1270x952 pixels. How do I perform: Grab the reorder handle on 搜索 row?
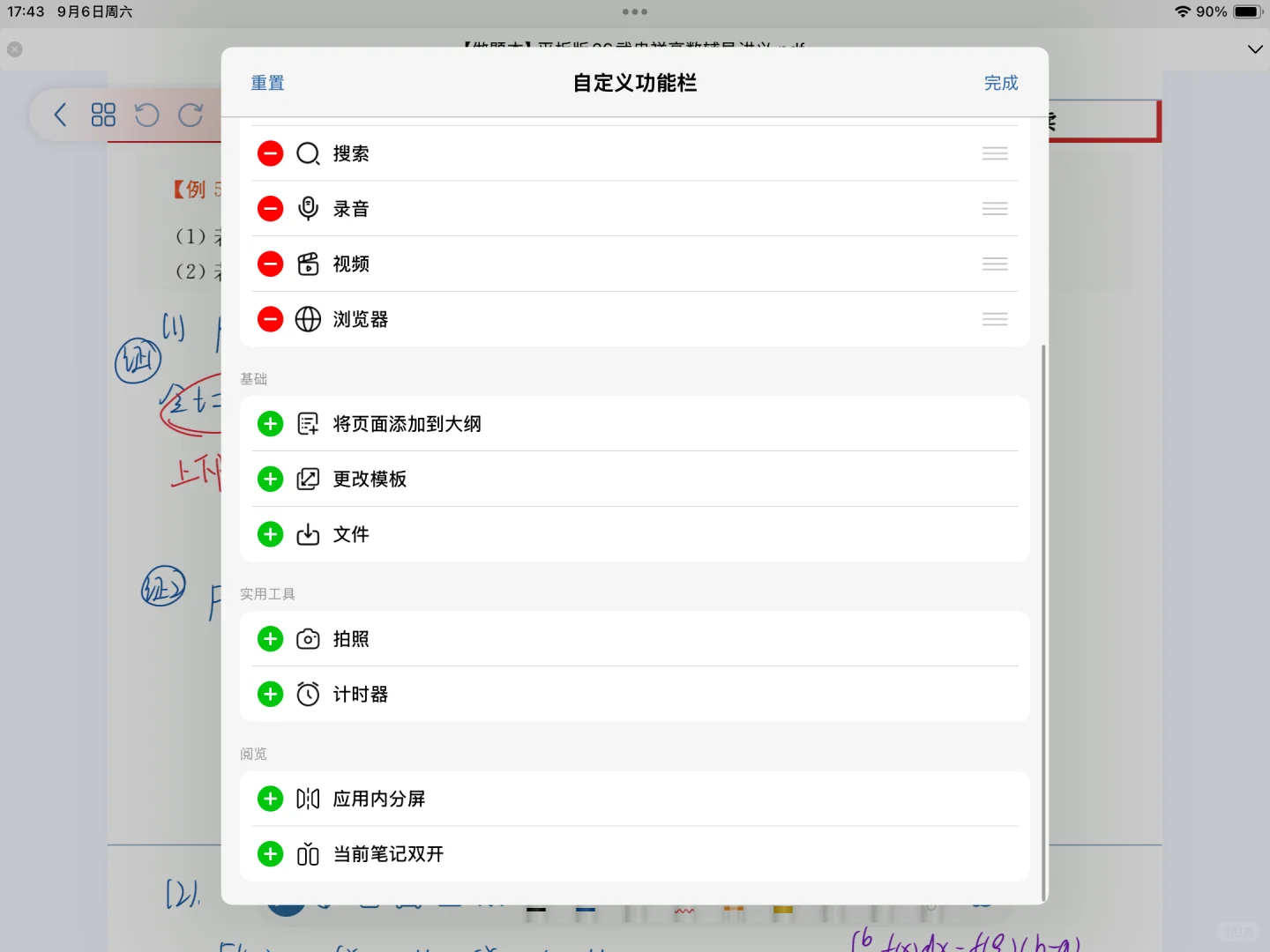995,153
